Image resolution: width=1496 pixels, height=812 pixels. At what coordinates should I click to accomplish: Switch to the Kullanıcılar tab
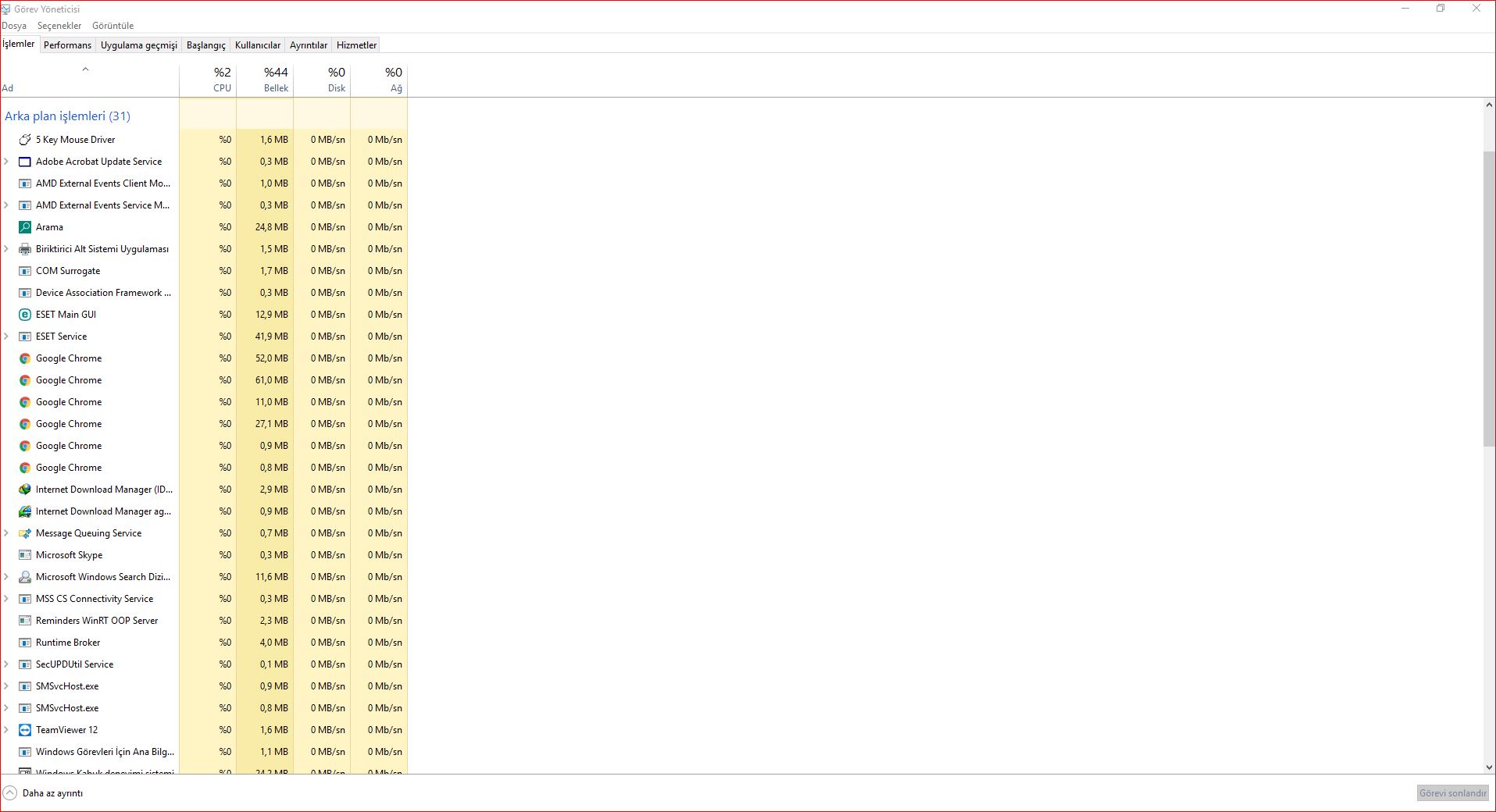point(258,45)
